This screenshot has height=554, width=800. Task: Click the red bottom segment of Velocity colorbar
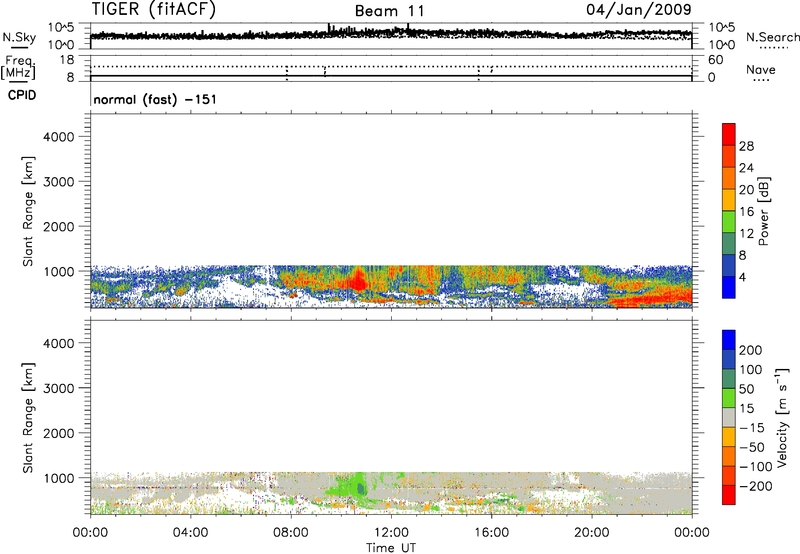(x=729, y=495)
